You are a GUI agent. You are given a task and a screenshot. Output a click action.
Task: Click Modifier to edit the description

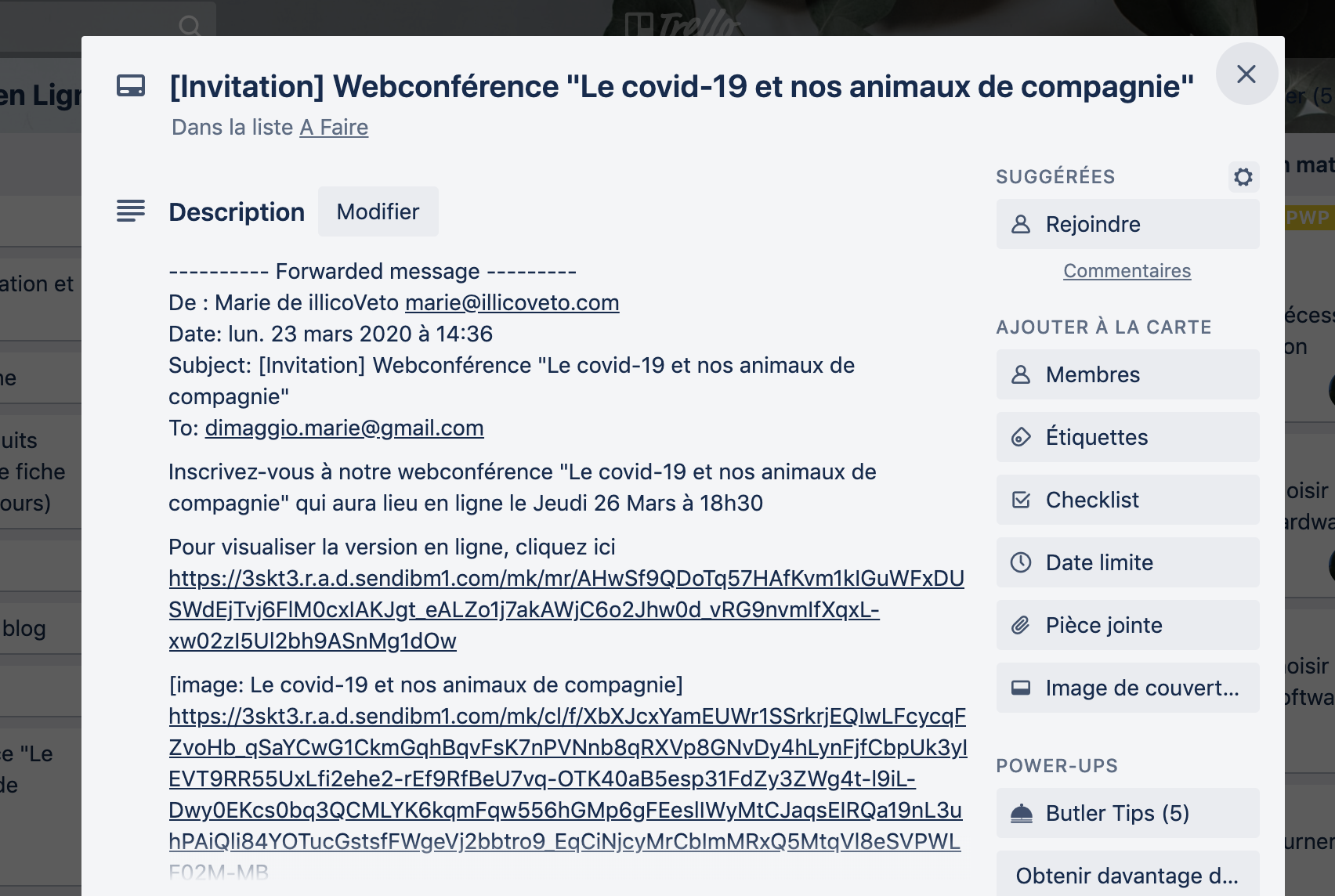(x=378, y=212)
